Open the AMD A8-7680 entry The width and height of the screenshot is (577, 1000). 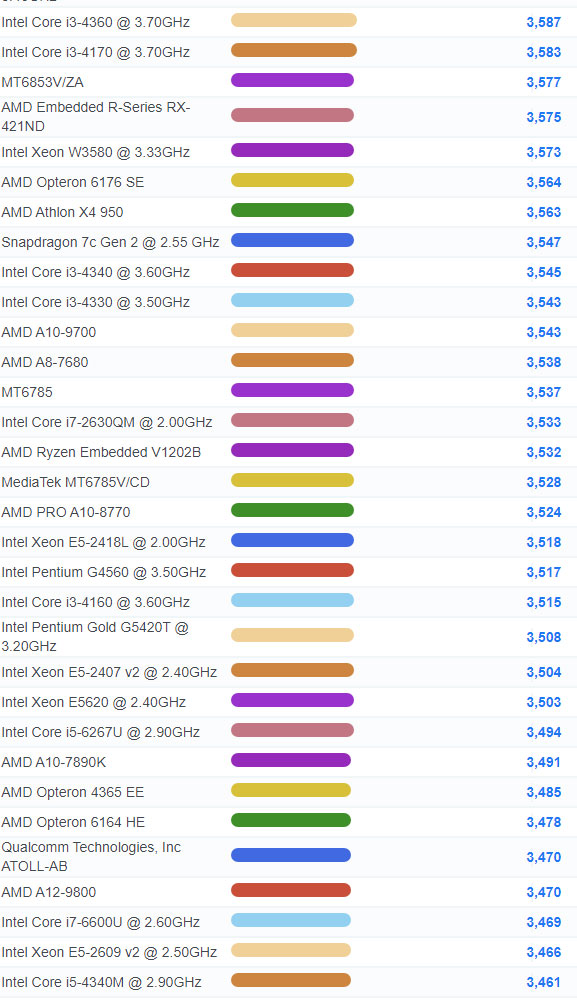[x=45, y=362]
